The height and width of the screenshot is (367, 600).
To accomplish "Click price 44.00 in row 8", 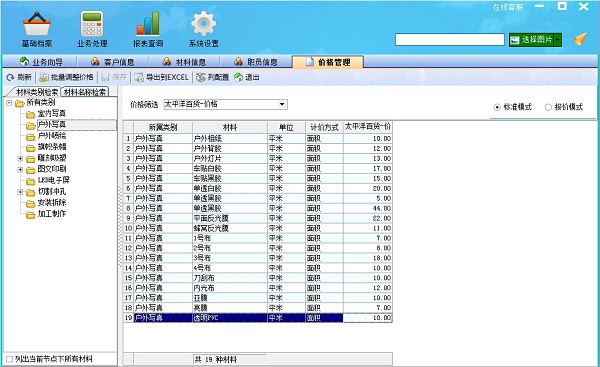I will [x=368, y=208].
